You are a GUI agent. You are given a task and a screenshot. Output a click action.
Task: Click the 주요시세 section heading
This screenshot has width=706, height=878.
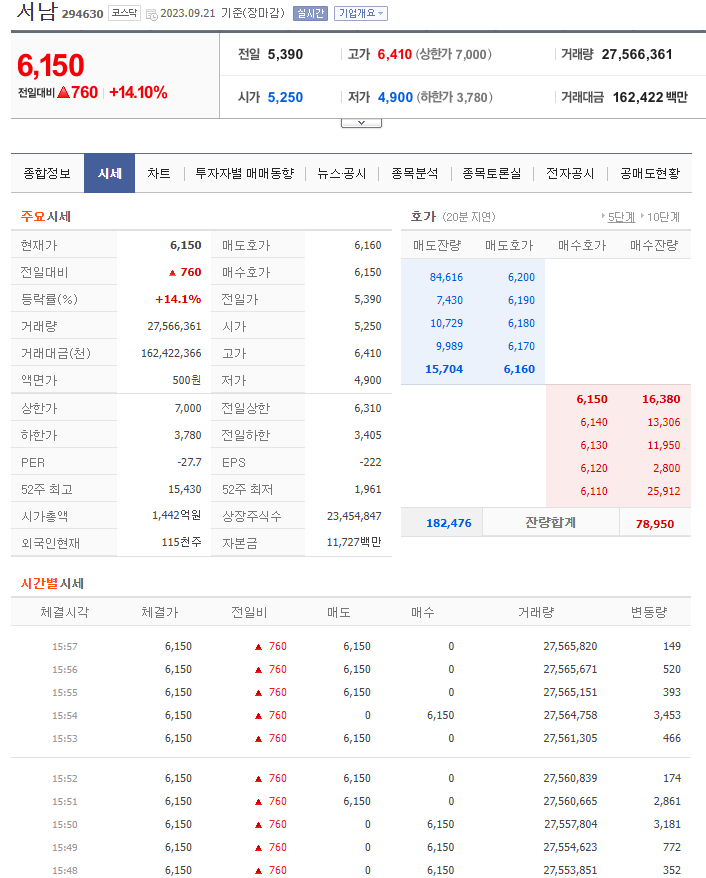point(45,217)
